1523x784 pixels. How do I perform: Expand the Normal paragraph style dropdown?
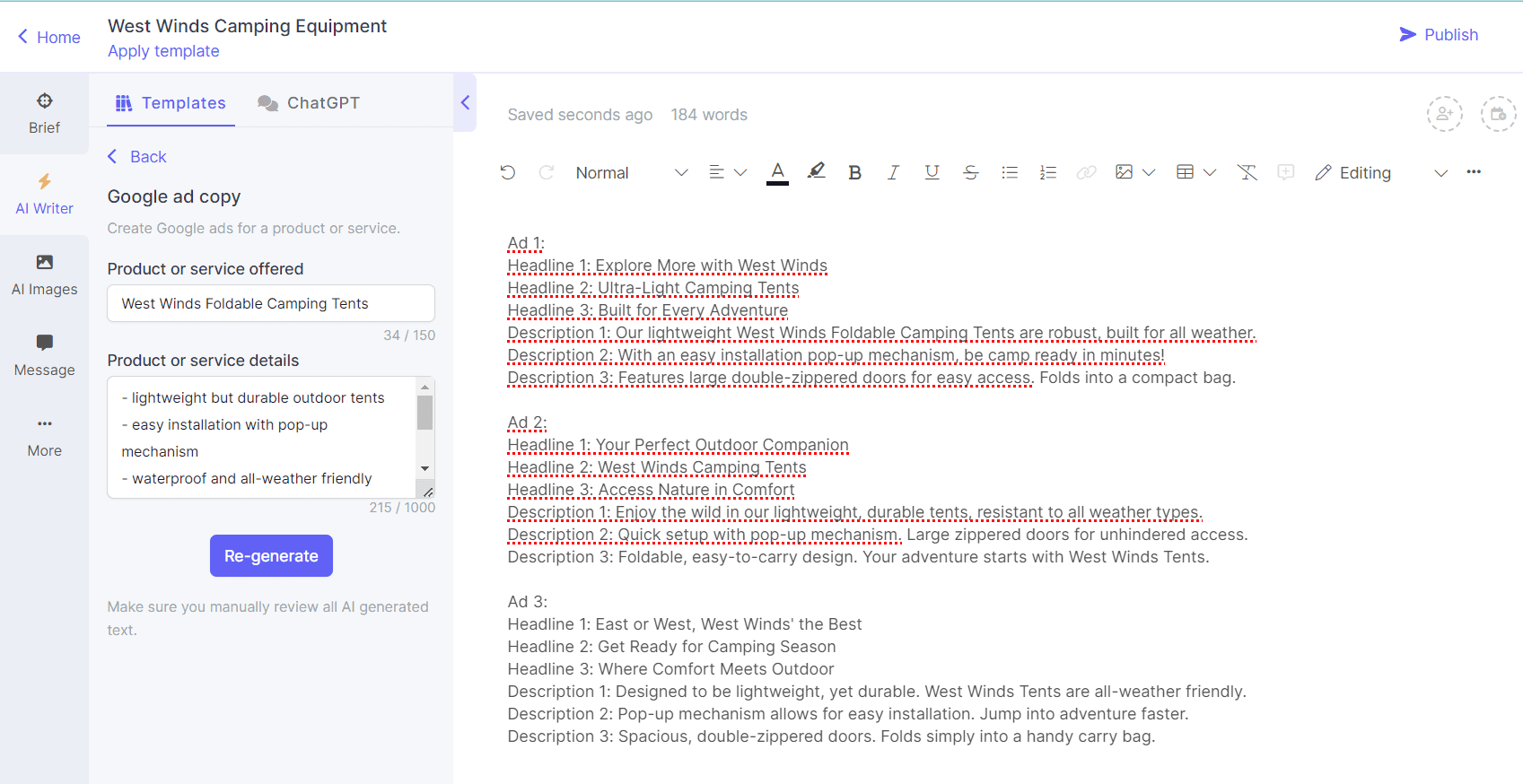(x=632, y=172)
